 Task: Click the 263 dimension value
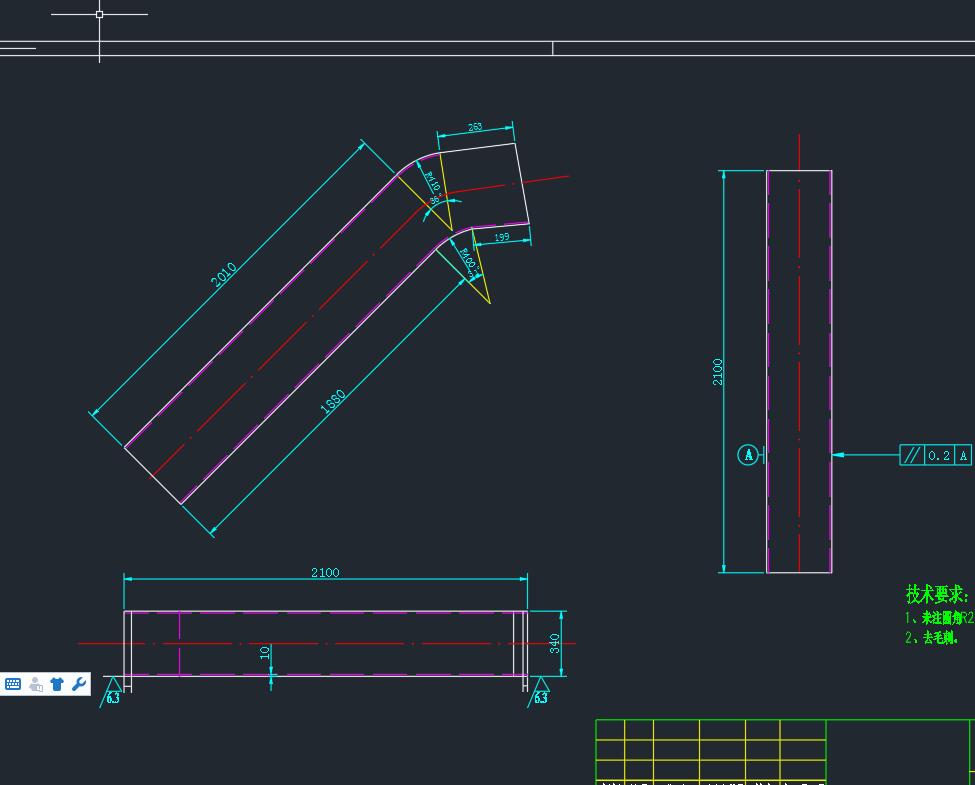(x=475, y=127)
